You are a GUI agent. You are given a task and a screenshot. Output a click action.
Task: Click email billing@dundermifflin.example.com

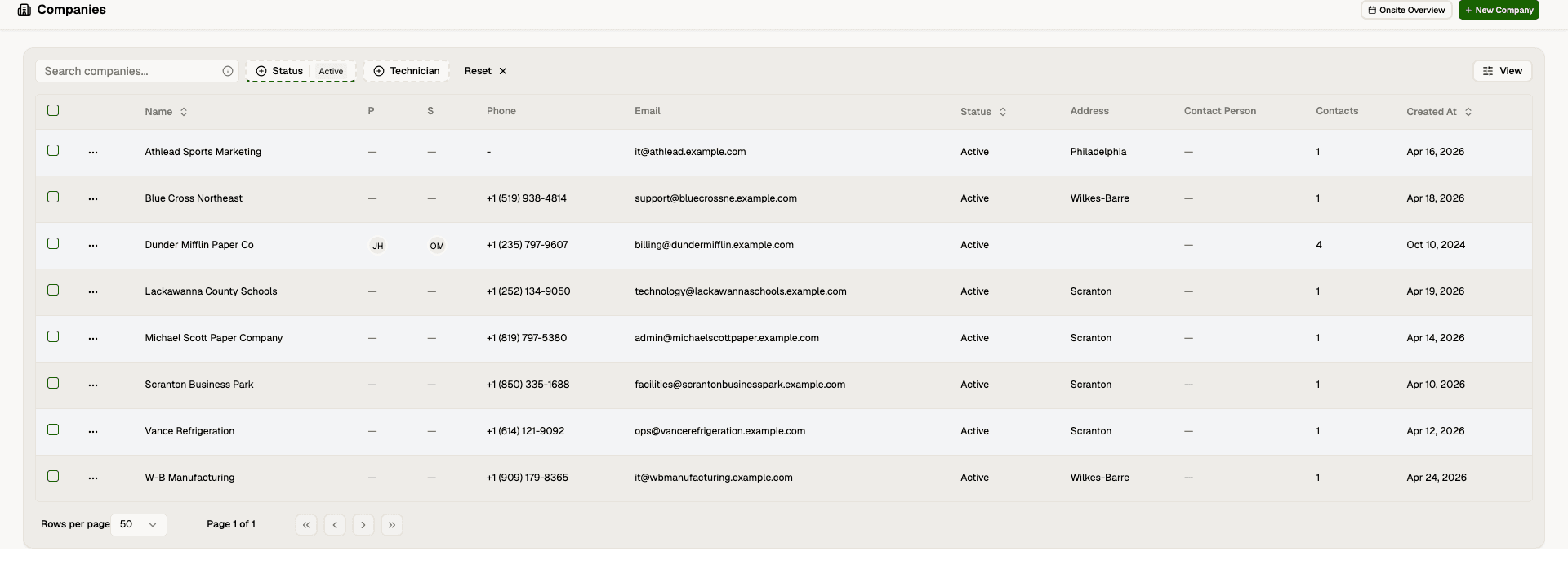(x=714, y=245)
